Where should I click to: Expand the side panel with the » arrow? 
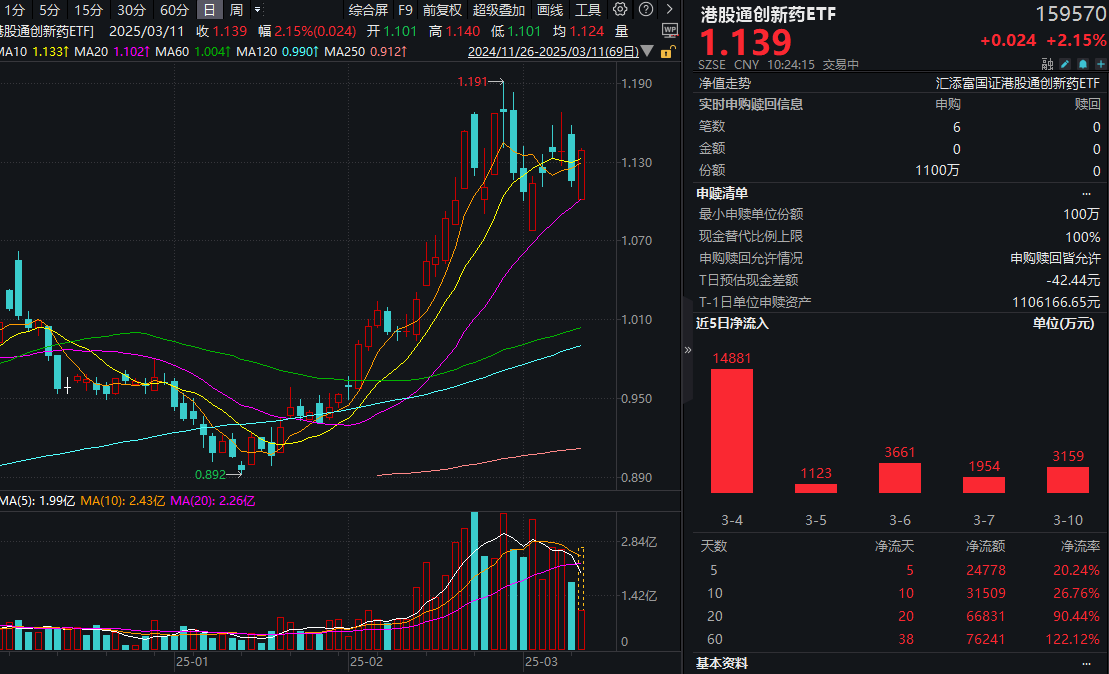point(686,350)
